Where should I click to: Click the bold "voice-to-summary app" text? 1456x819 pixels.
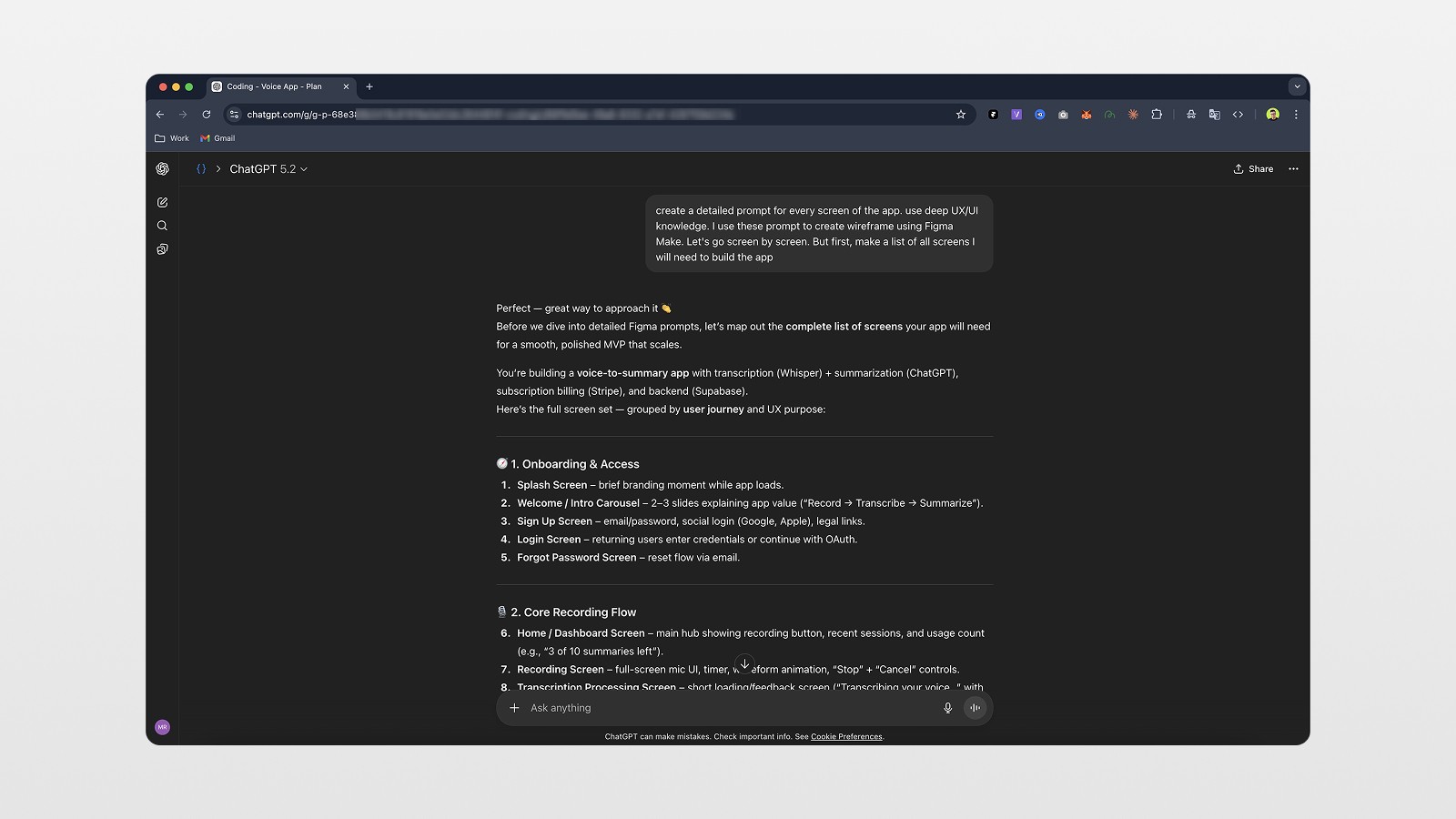tap(632, 373)
